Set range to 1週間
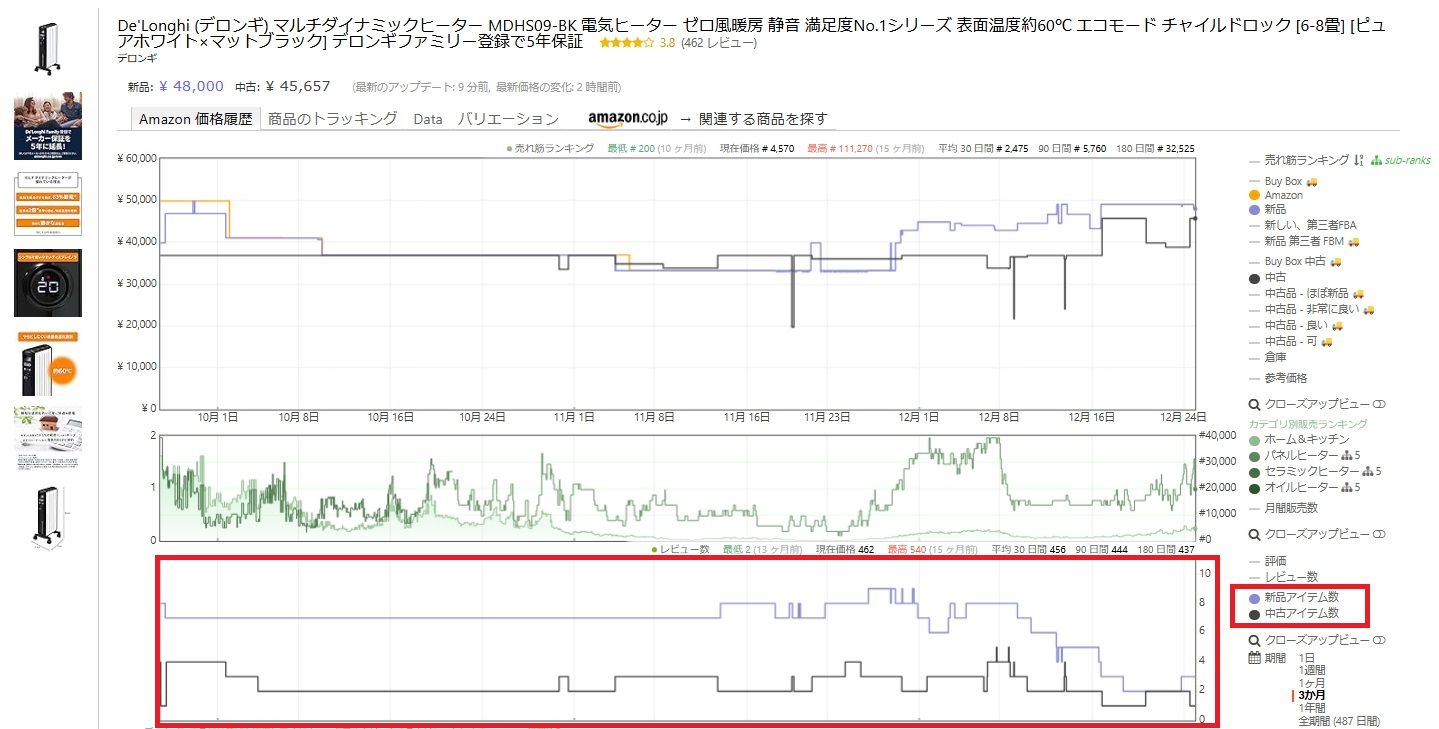The height and width of the screenshot is (729, 1439). tap(1313, 670)
